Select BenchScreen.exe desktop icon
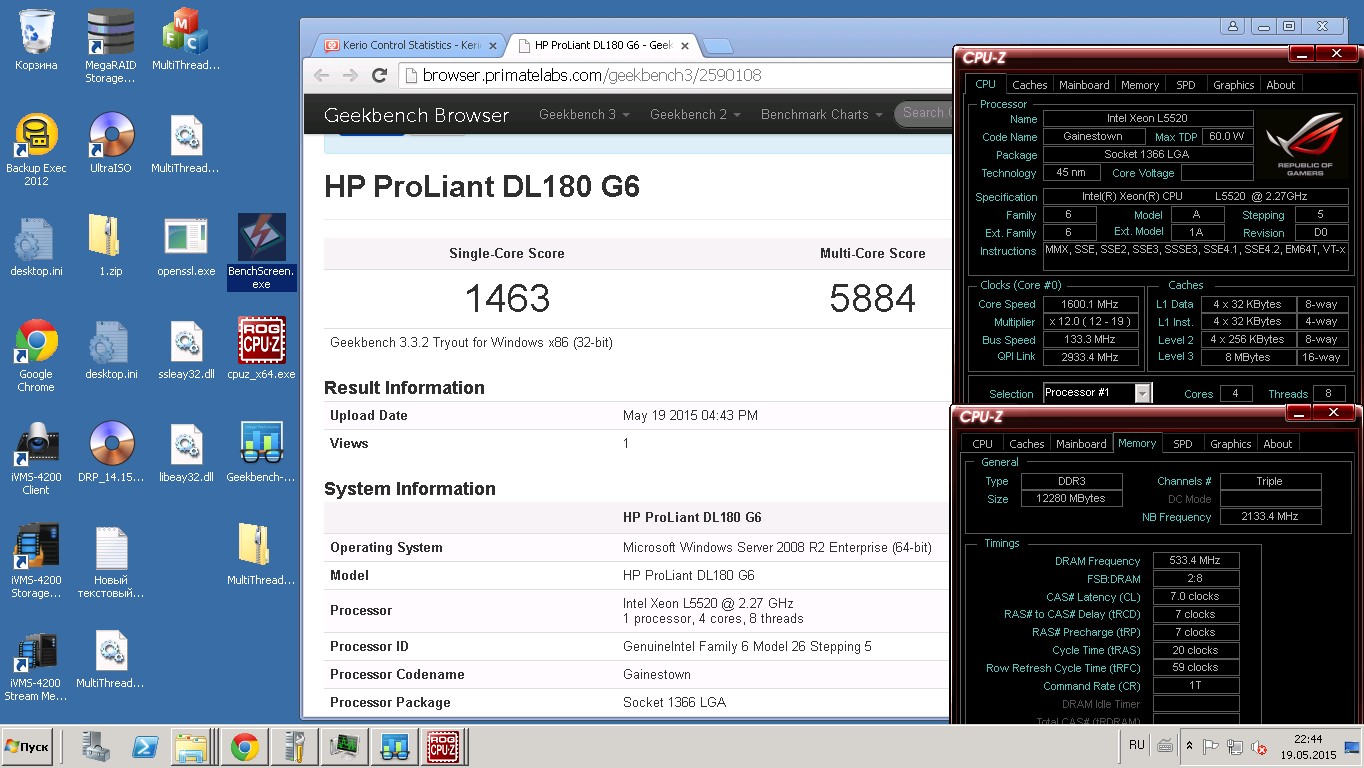Viewport: 1364px width, 768px height. 261,251
